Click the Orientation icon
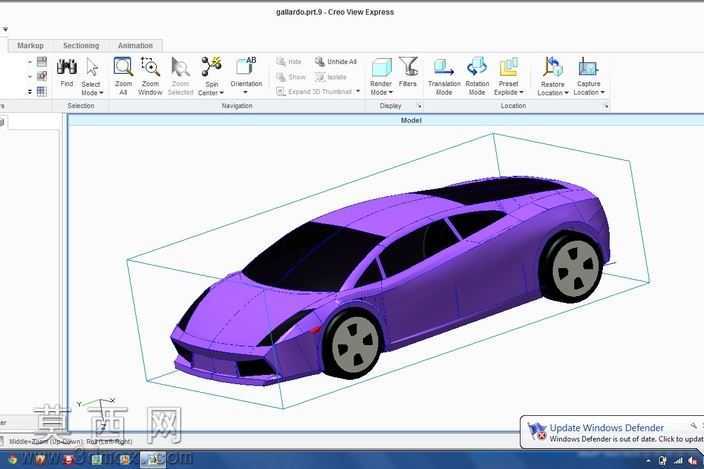704x469 pixels. [246, 66]
